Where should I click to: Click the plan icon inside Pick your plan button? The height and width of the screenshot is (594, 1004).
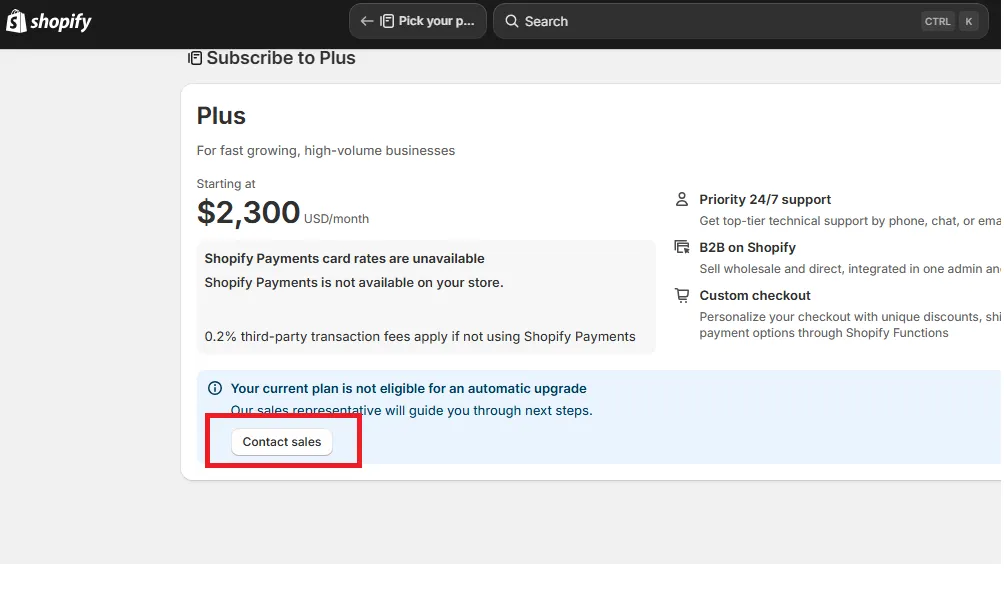(385, 21)
